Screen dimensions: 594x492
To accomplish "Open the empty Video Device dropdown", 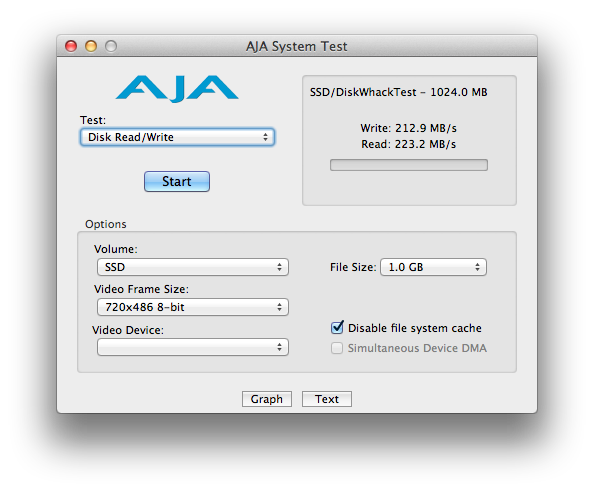I will pos(193,347).
